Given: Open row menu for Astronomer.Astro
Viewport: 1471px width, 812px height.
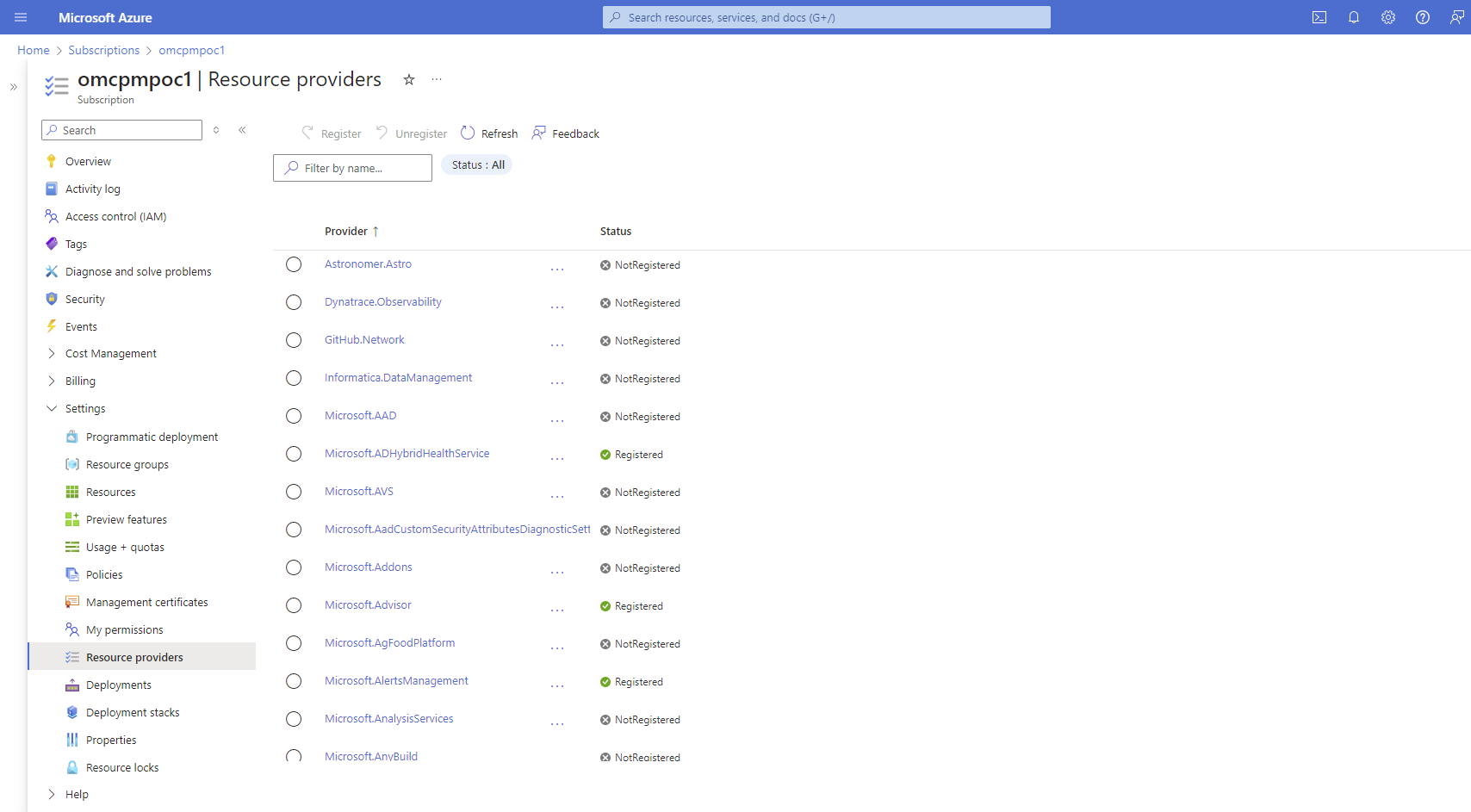Looking at the screenshot, I should point(557,269).
